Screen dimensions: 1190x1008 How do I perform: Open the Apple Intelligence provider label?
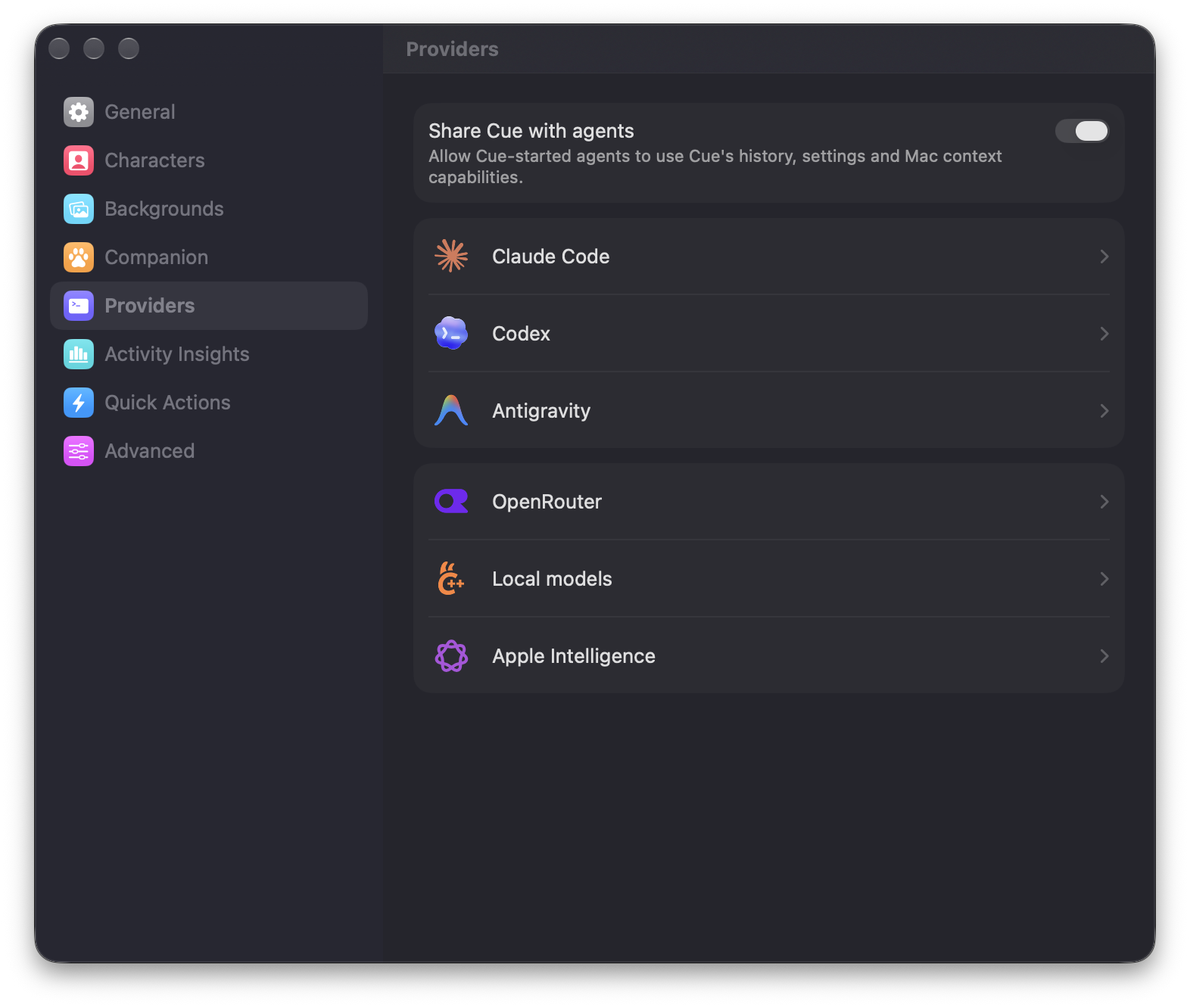pos(574,656)
